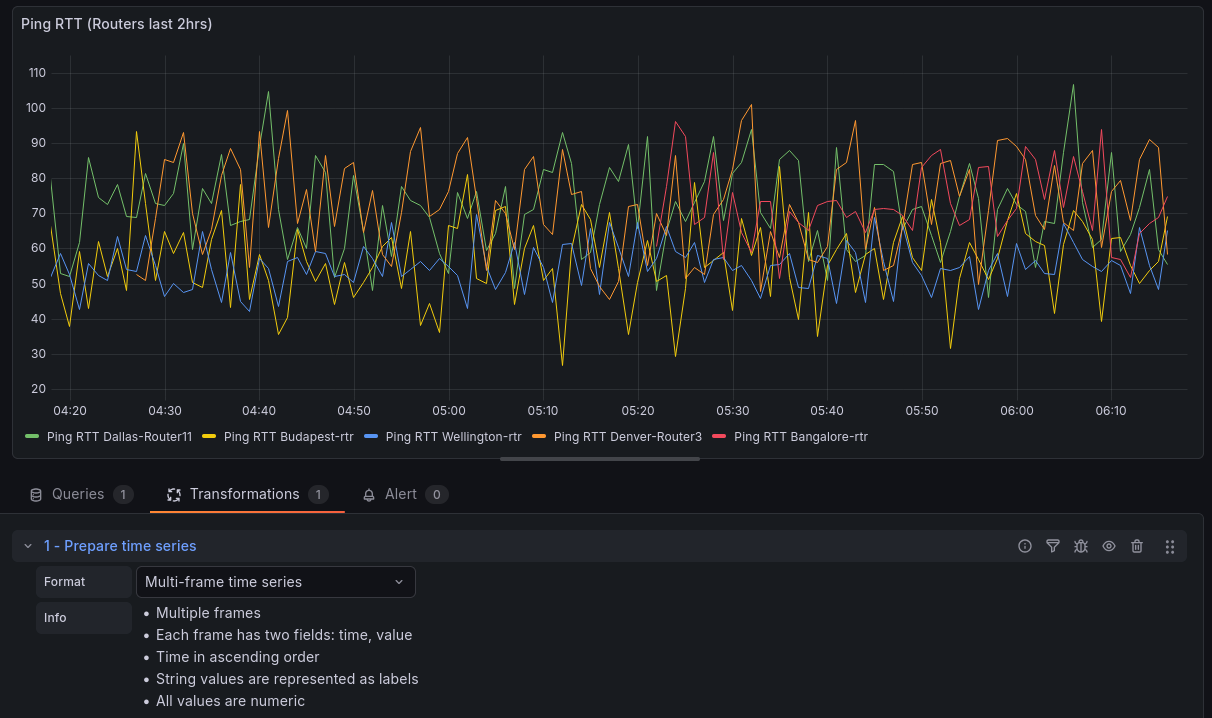The height and width of the screenshot is (718, 1212).
Task: Switch to the Alert tab
Action: coord(400,495)
